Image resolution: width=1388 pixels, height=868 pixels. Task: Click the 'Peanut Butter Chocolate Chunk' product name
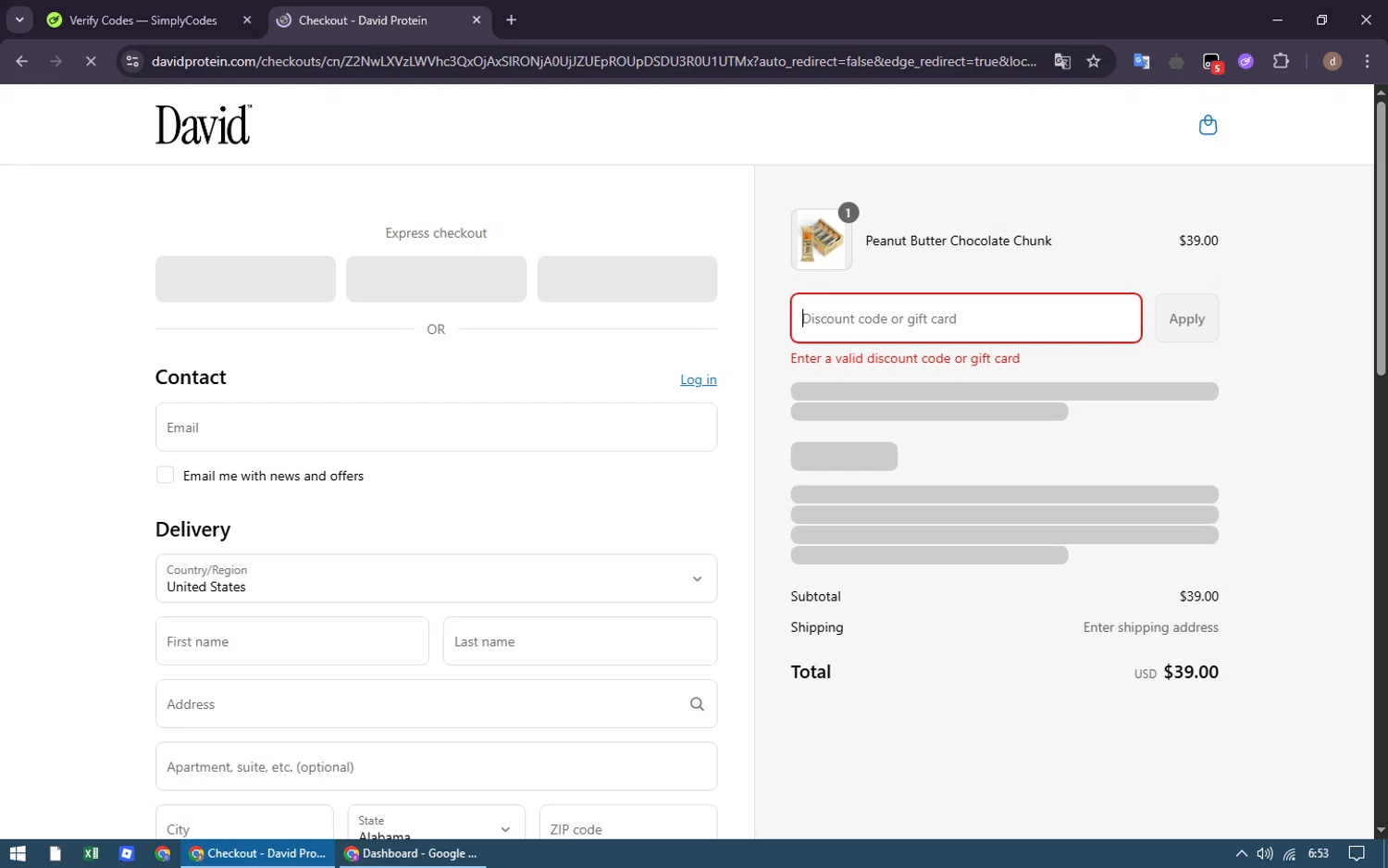pos(959,241)
